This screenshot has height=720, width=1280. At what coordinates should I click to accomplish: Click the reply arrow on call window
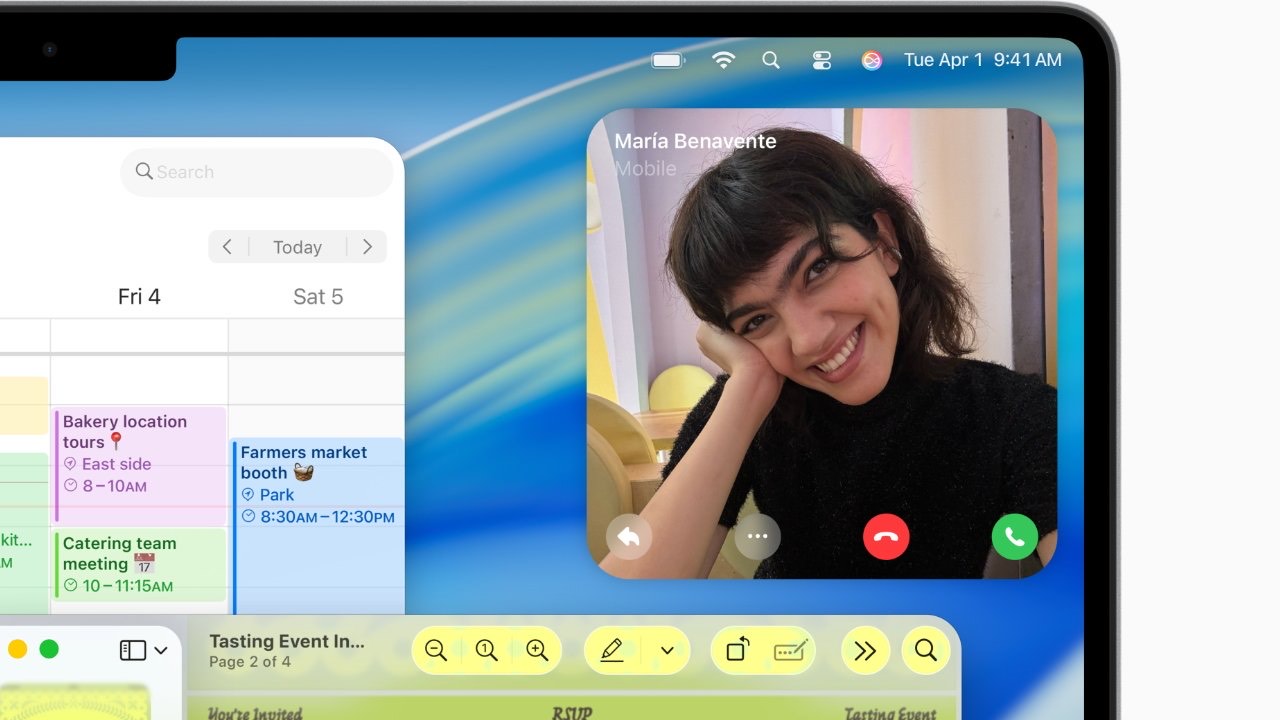tap(629, 537)
